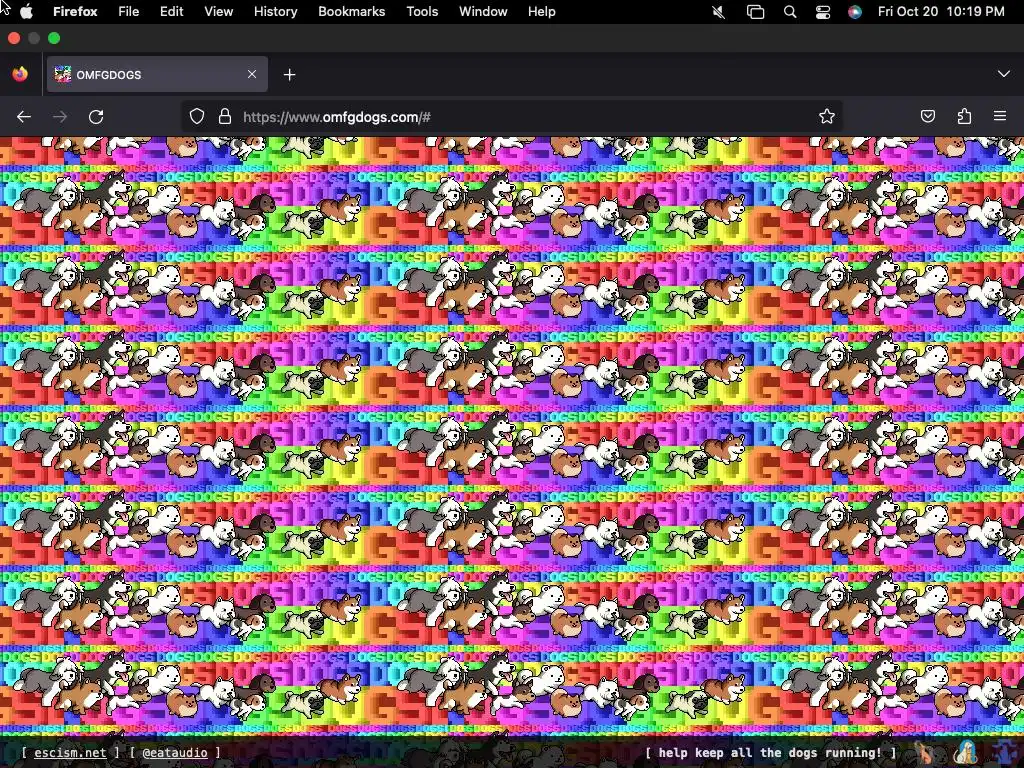Open Firefox View pinned icon

click(20, 74)
